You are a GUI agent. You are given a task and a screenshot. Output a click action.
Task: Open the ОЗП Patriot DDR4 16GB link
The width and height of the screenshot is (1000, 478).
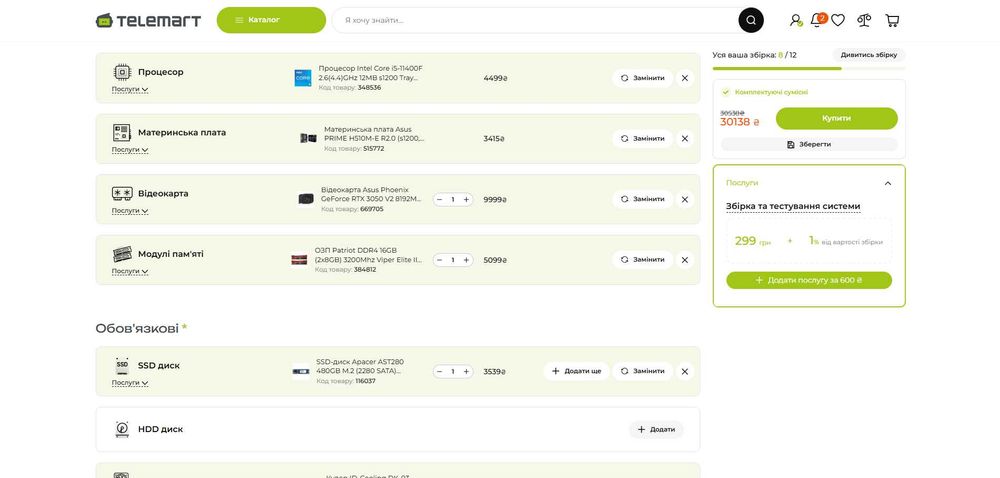point(368,254)
